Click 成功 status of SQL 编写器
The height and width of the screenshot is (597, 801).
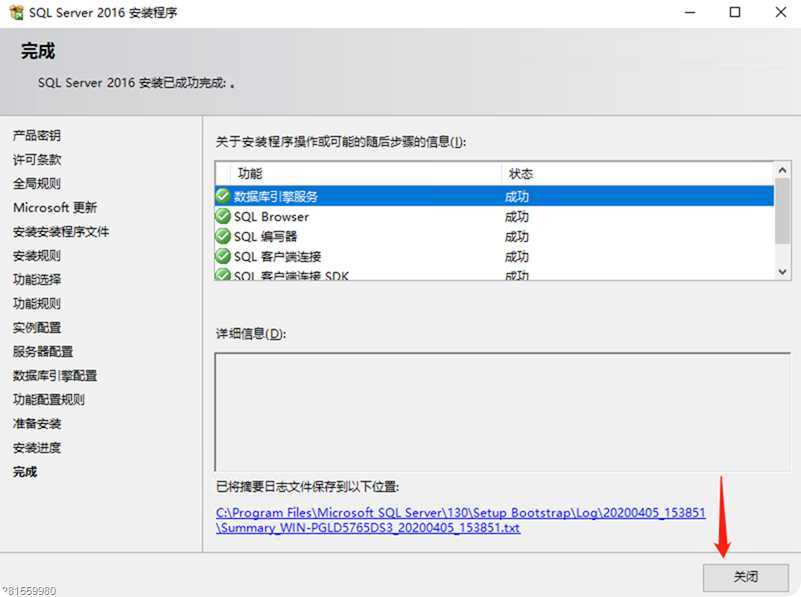click(x=516, y=236)
